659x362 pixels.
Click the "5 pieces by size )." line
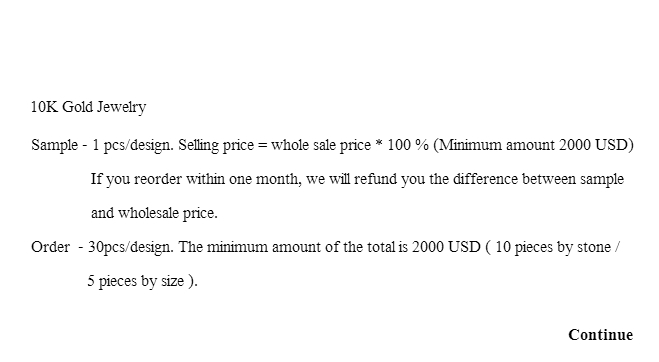click(x=142, y=281)
